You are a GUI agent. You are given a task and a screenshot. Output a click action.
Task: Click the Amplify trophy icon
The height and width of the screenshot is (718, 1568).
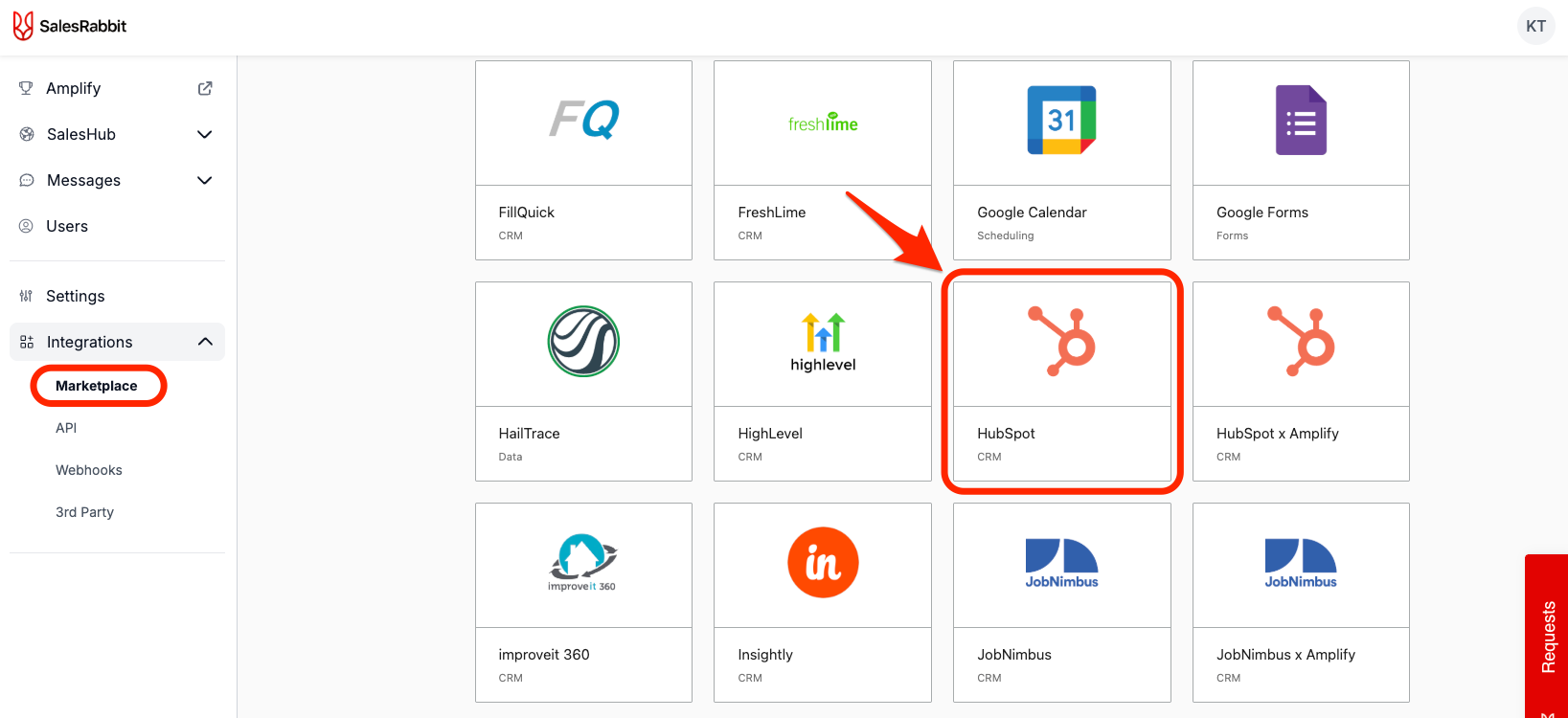(26, 88)
